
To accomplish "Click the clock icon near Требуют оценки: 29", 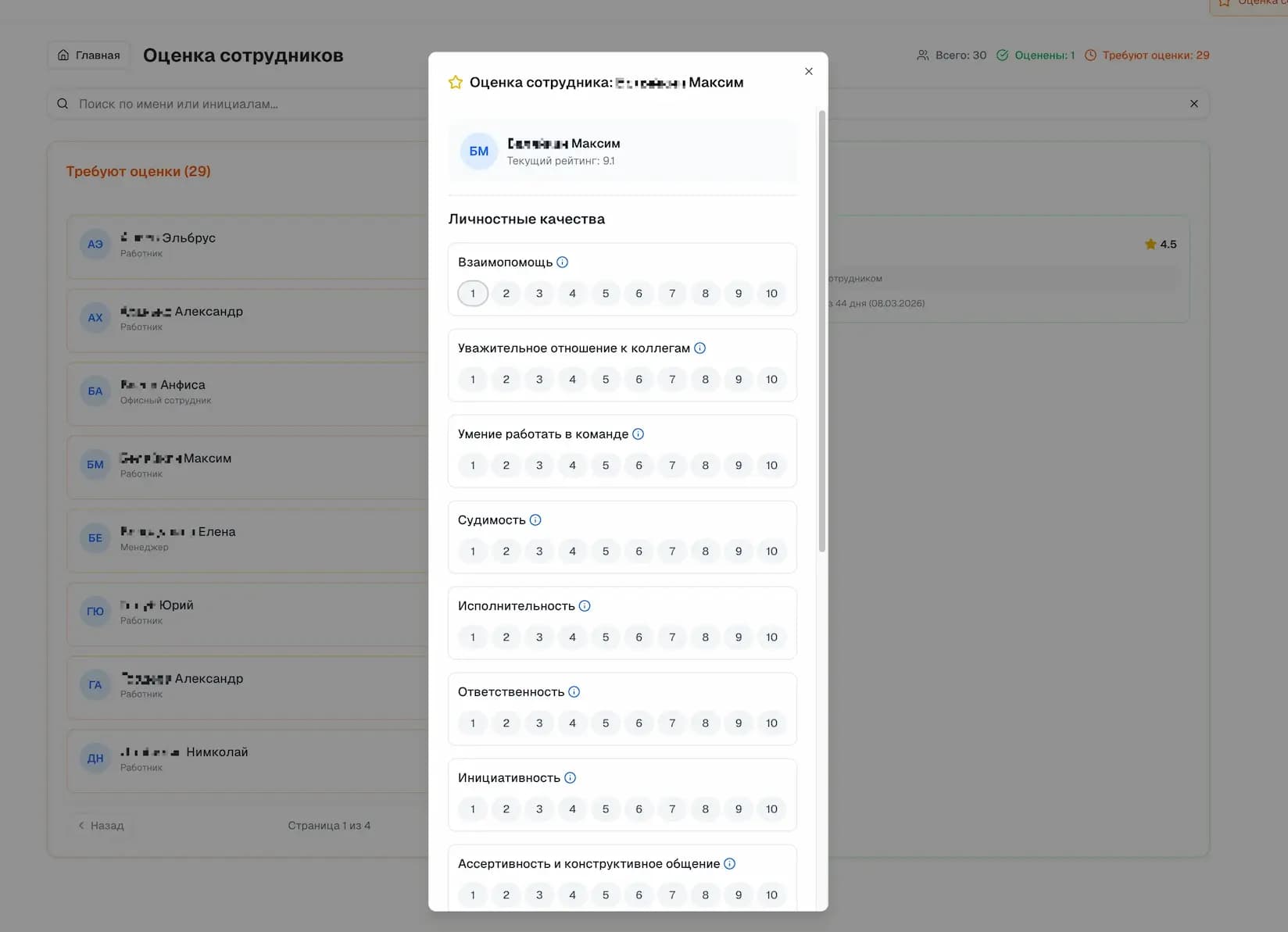I will [1091, 55].
